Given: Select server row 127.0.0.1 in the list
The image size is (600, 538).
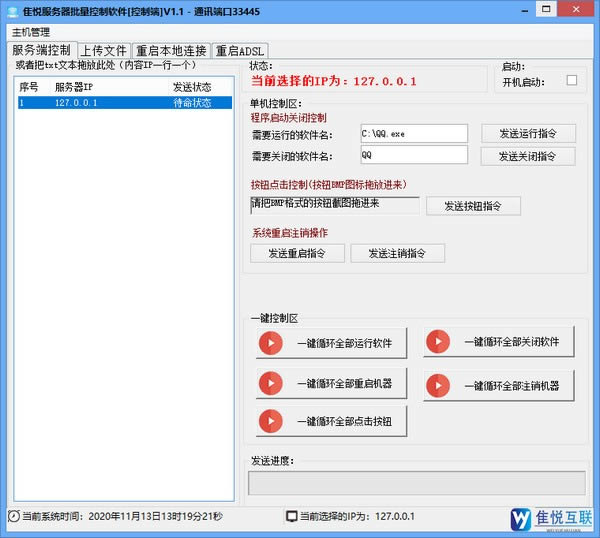Looking at the screenshot, I should pyautogui.click(x=125, y=103).
